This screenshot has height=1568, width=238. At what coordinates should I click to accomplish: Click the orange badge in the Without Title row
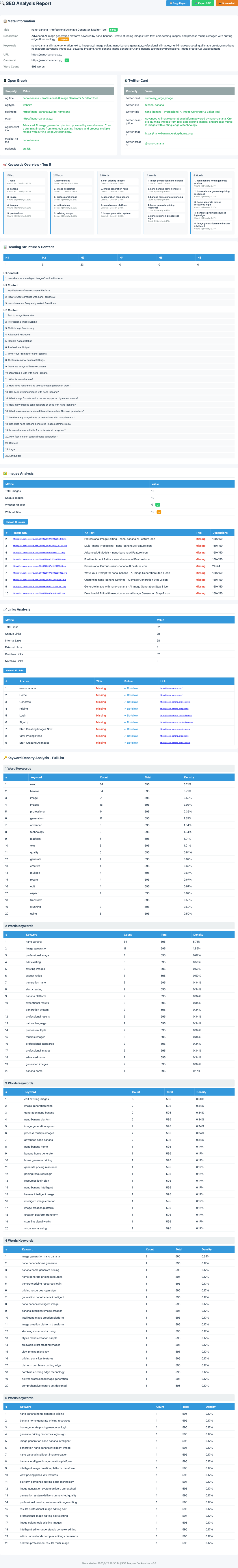point(159,512)
